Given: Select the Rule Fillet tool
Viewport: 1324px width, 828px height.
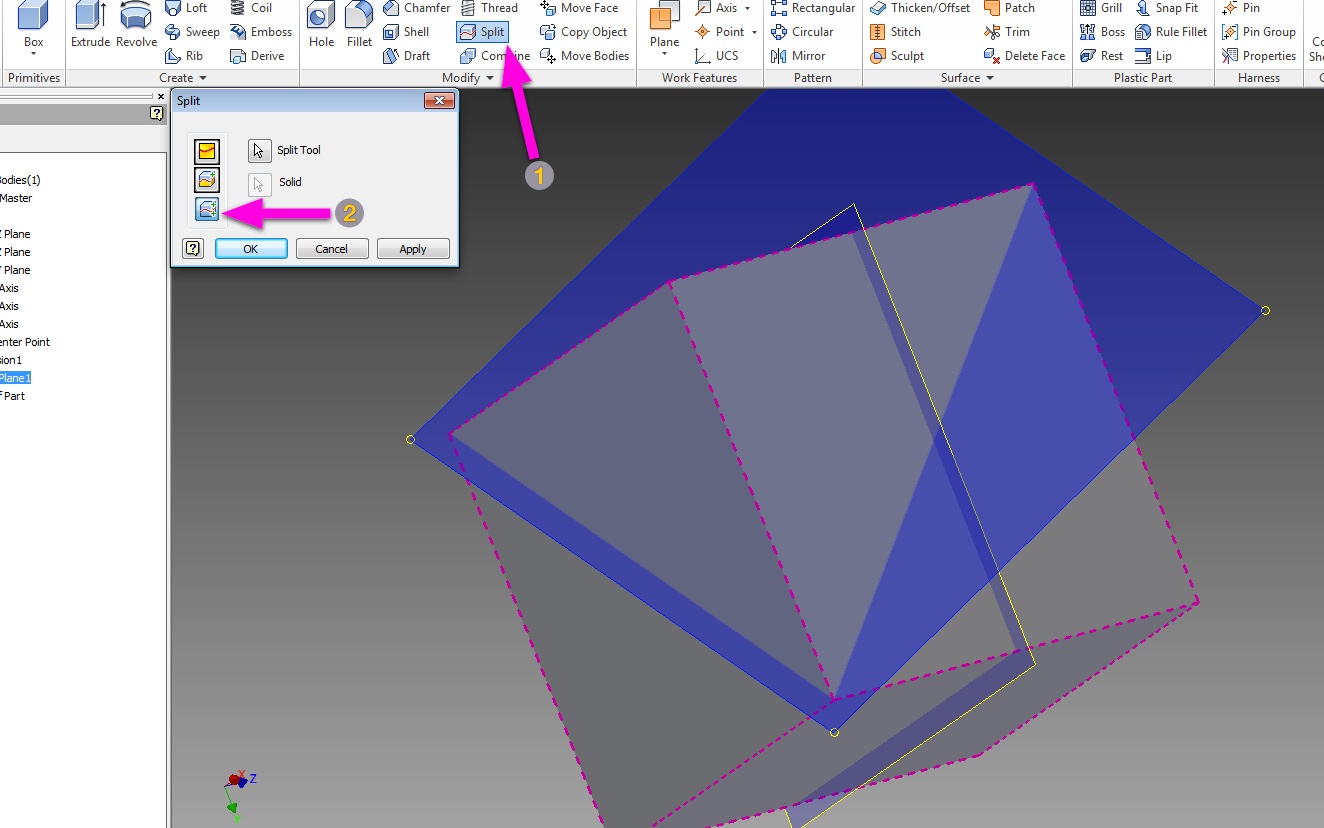Looking at the screenshot, I should point(1171,32).
